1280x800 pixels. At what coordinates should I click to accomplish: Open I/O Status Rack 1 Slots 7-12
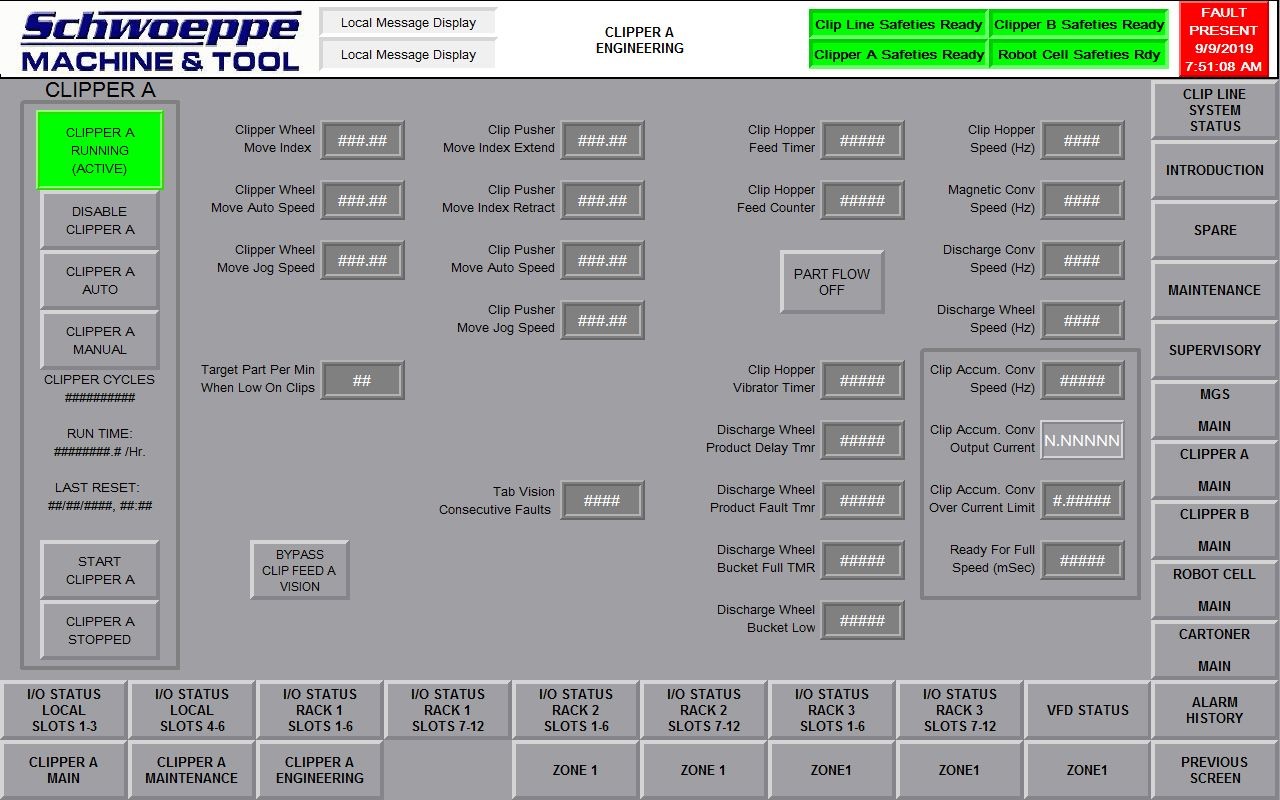[448, 710]
